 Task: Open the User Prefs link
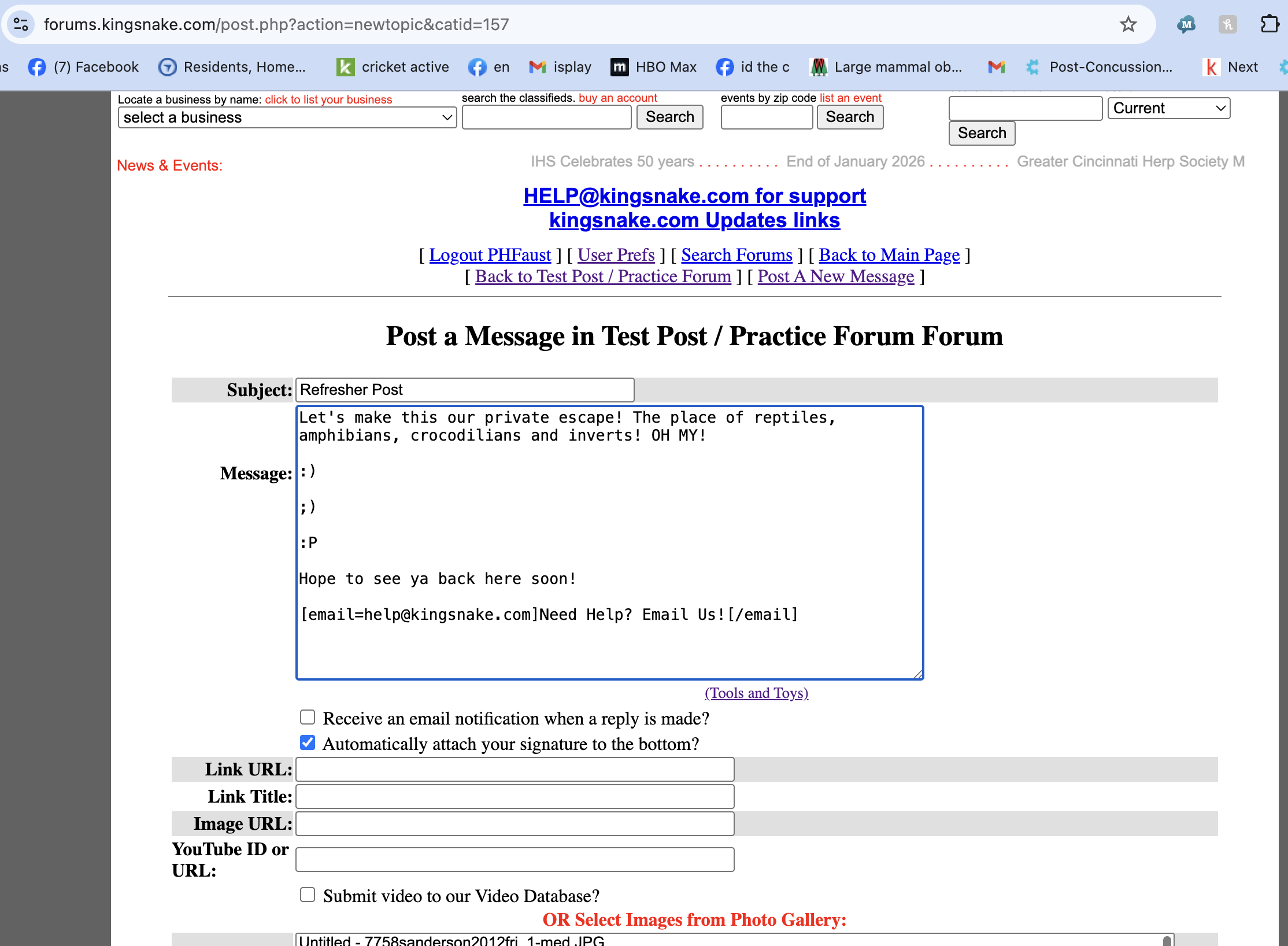(x=616, y=255)
